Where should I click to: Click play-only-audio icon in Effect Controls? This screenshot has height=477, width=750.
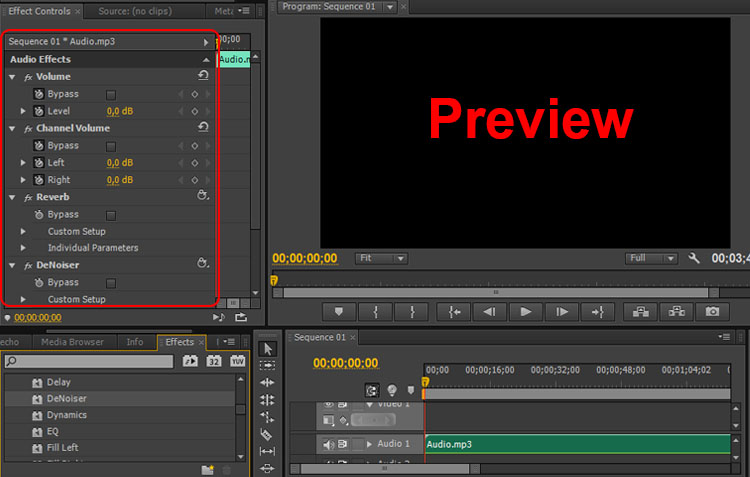pos(219,317)
